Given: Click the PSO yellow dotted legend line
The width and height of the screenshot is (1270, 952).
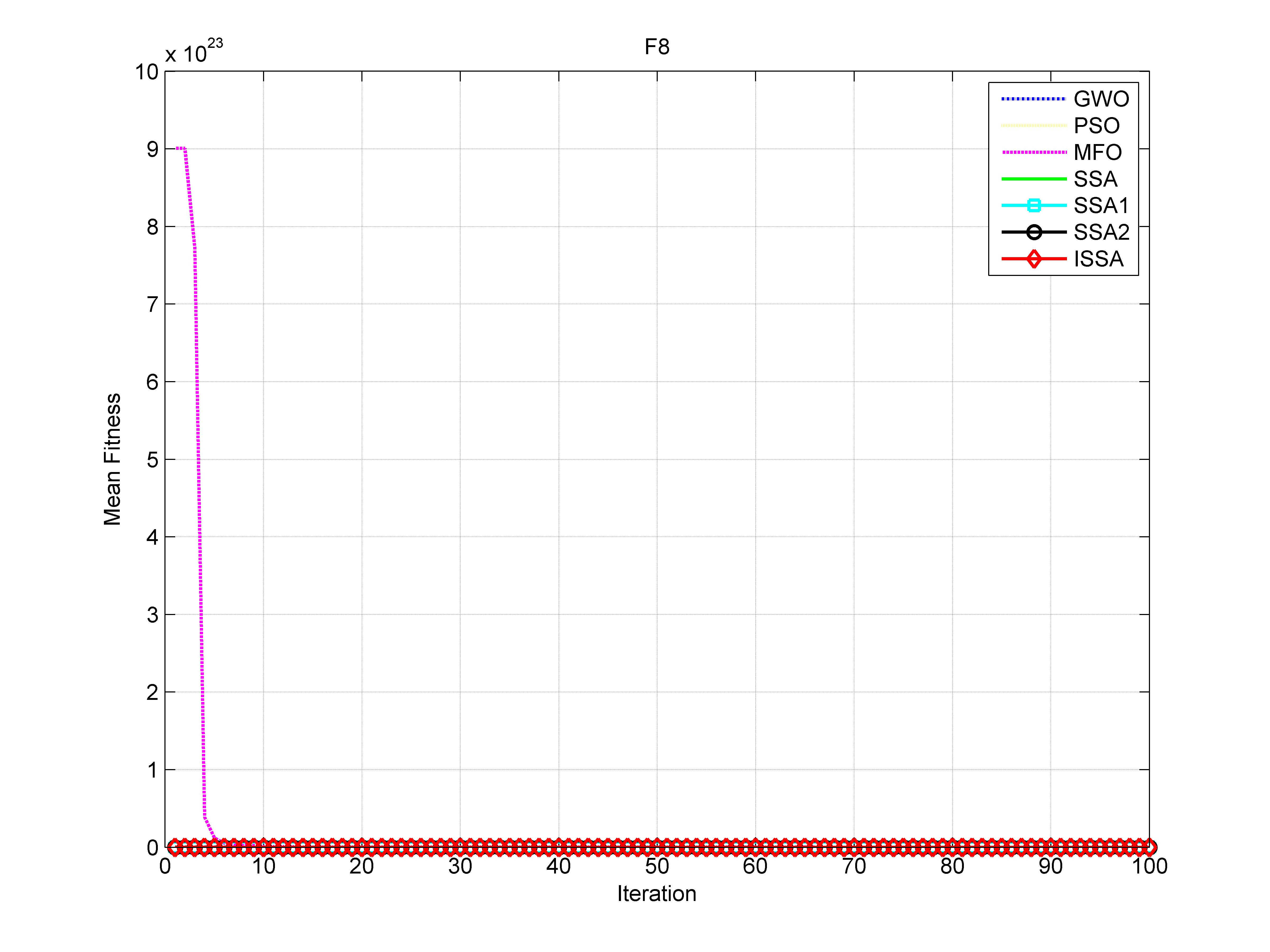Looking at the screenshot, I should coord(1033,126).
